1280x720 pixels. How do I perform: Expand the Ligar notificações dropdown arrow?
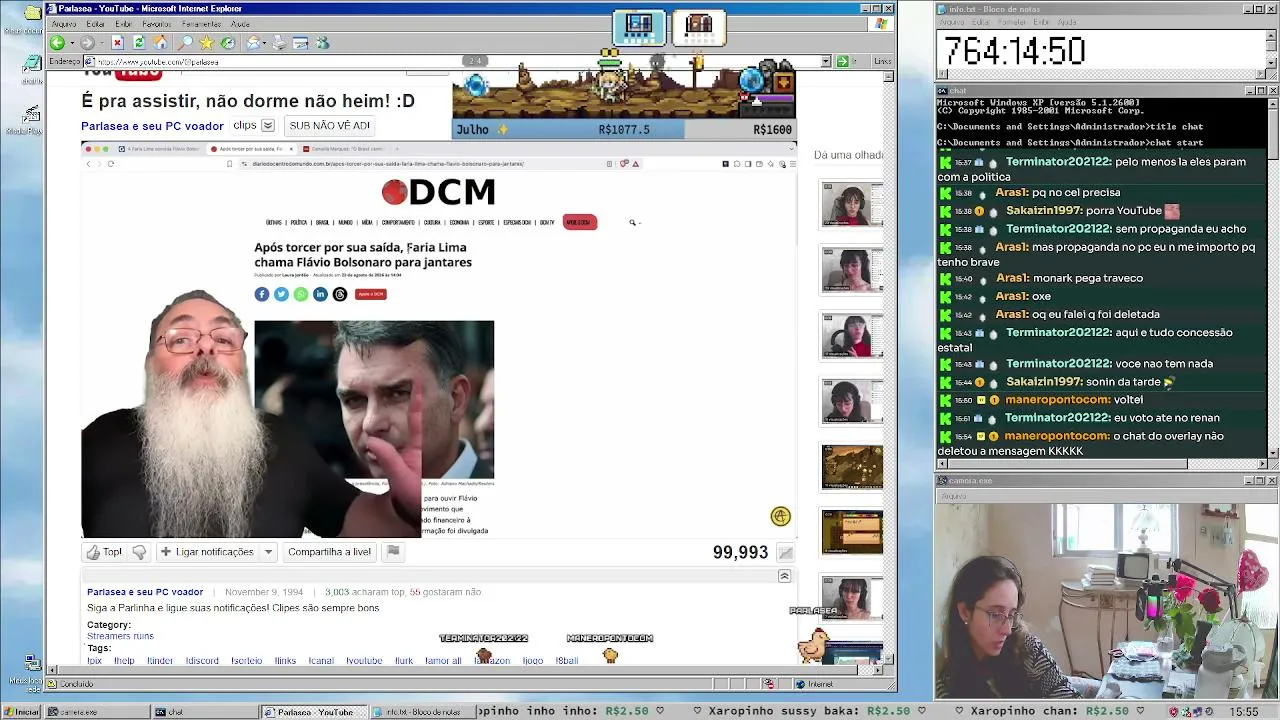pos(268,552)
